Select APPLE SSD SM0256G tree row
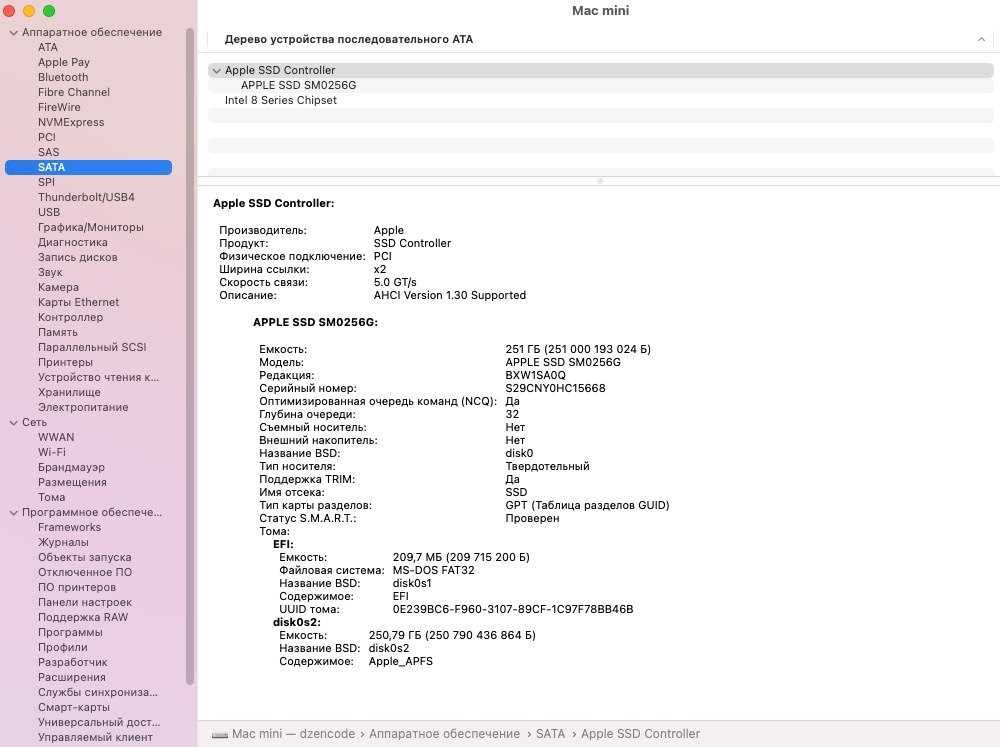 [x=601, y=85]
